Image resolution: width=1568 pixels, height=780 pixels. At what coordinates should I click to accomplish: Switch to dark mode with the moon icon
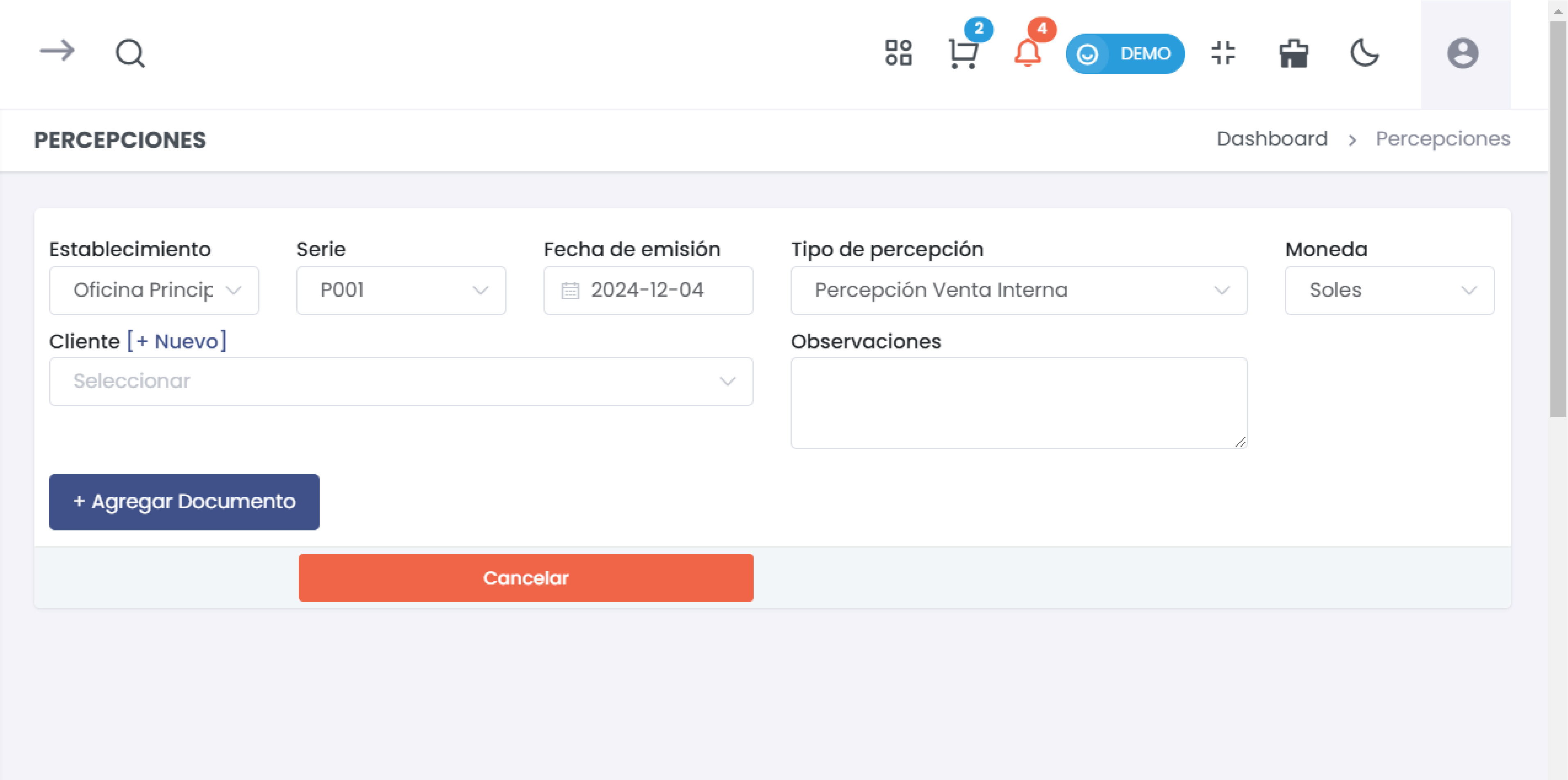click(x=1364, y=54)
